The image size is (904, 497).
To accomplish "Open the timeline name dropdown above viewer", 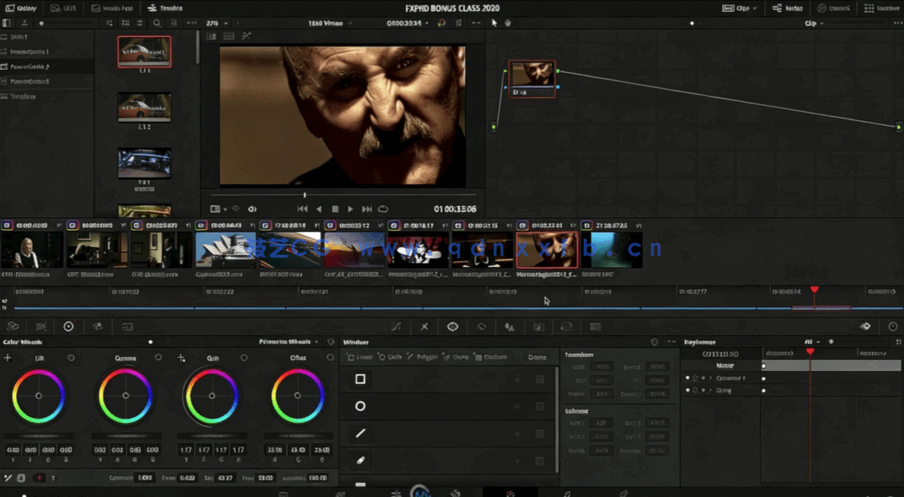I will coord(330,23).
